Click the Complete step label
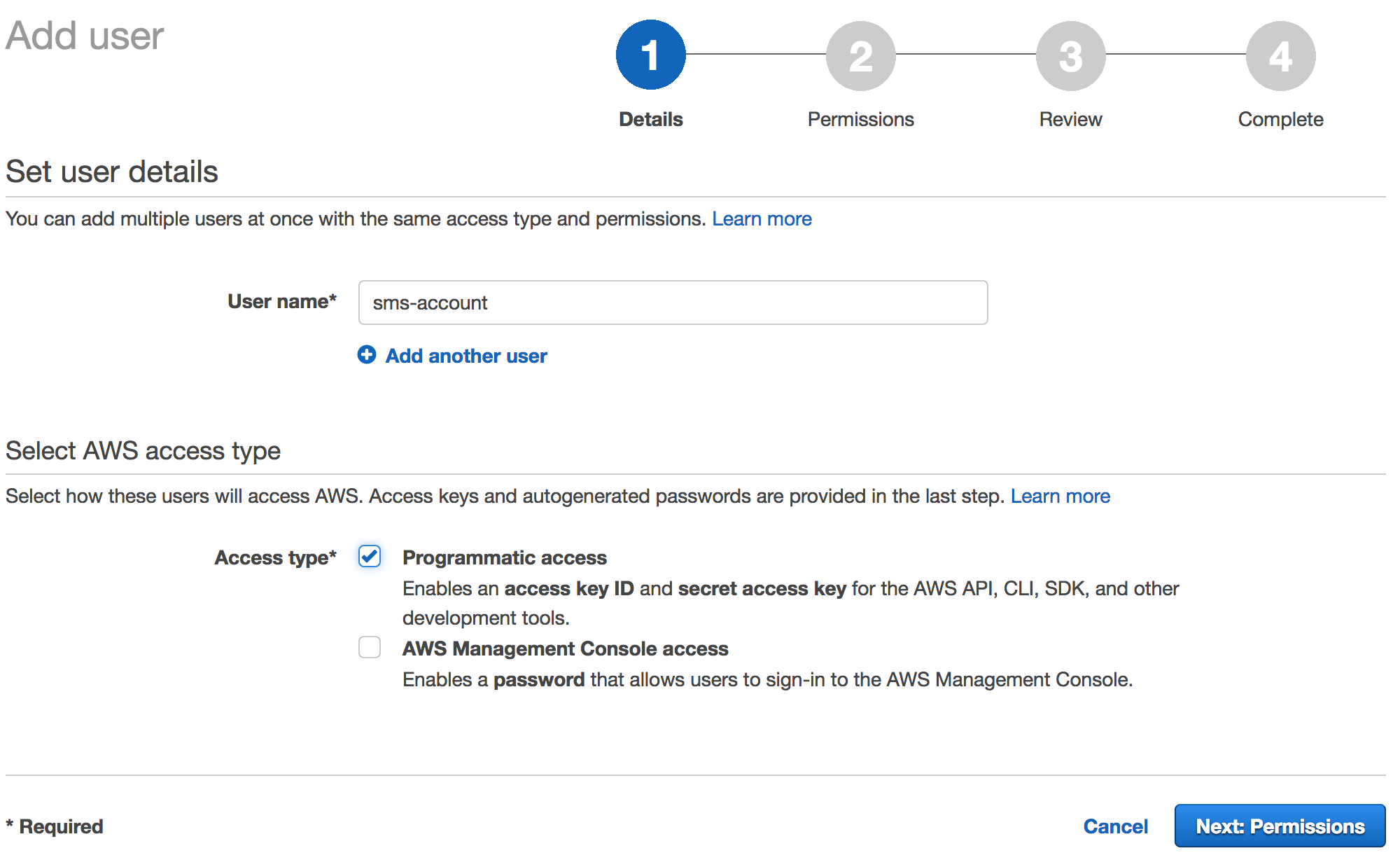This screenshot has width=1400, height=860. click(1280, 119)
